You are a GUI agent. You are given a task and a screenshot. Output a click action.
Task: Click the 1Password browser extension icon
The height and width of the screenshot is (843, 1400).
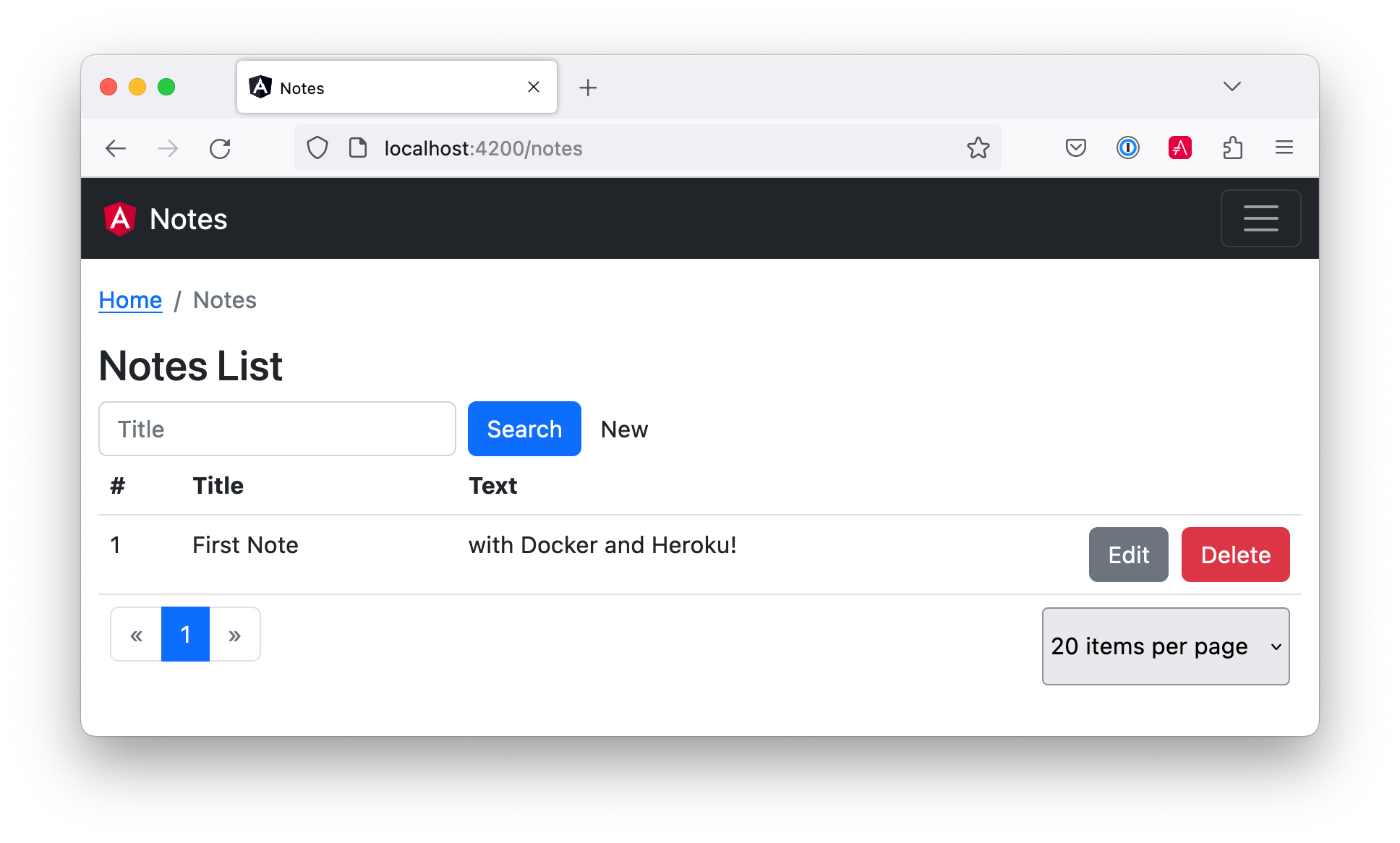pos(1125,148)
